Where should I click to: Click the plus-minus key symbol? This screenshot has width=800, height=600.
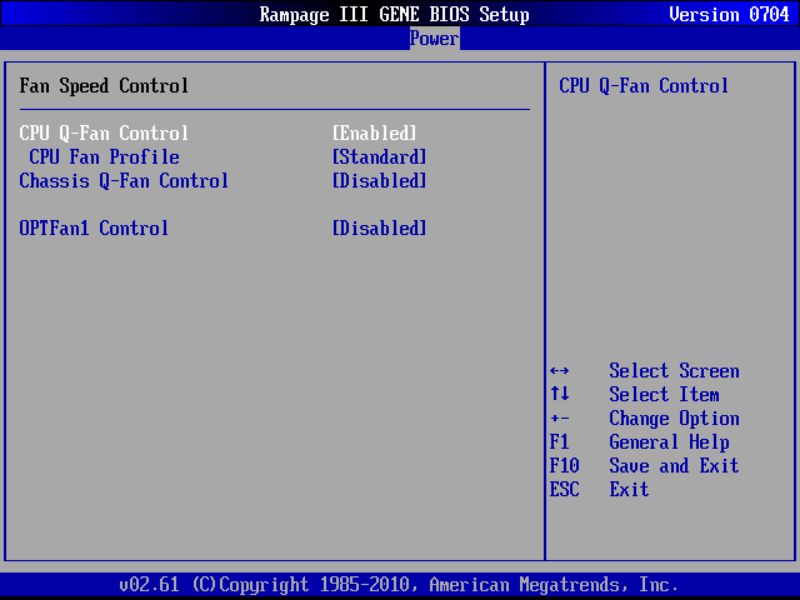[x=560, y=419]
